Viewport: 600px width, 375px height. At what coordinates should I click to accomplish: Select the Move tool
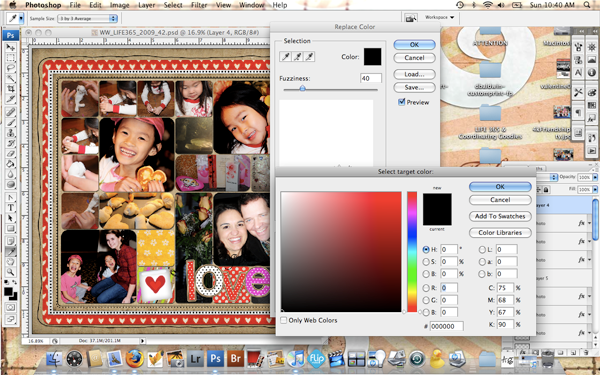pos(10,47)
